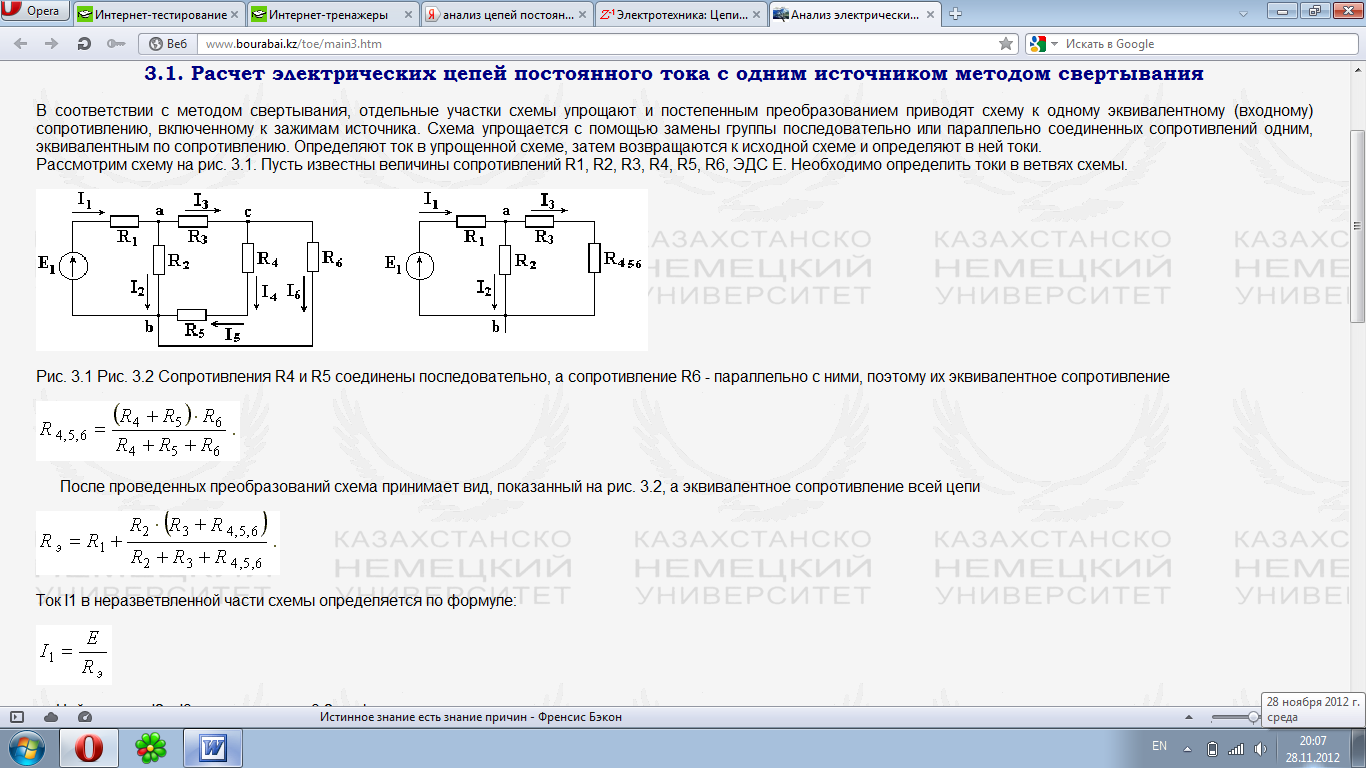This screenshot has width=1366, height=768.
Task: Open the Windows Start menu
Action: [x=25, y=748]
